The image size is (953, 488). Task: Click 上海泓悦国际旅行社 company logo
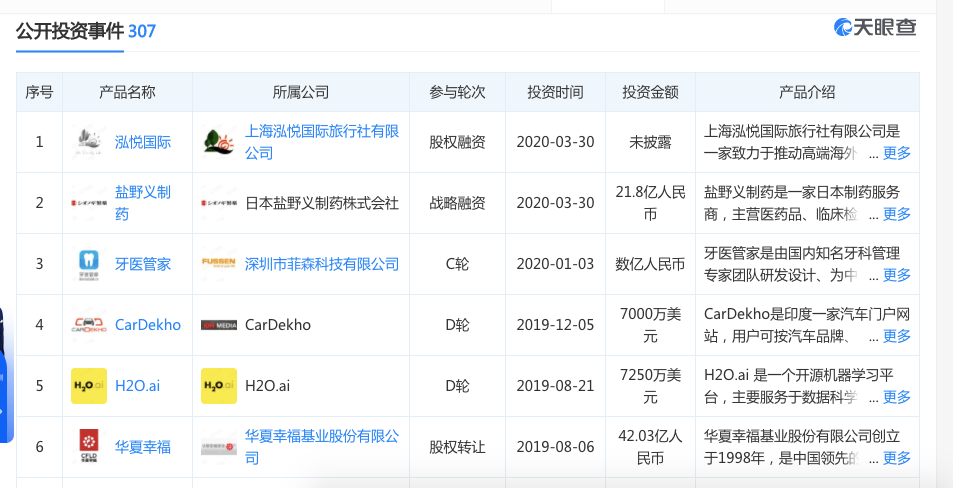pos(219,142)
